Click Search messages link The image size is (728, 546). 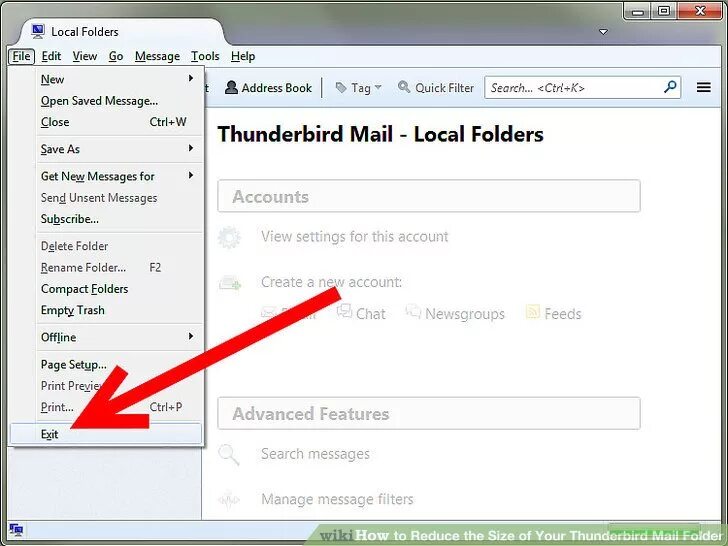click(315, 454)
